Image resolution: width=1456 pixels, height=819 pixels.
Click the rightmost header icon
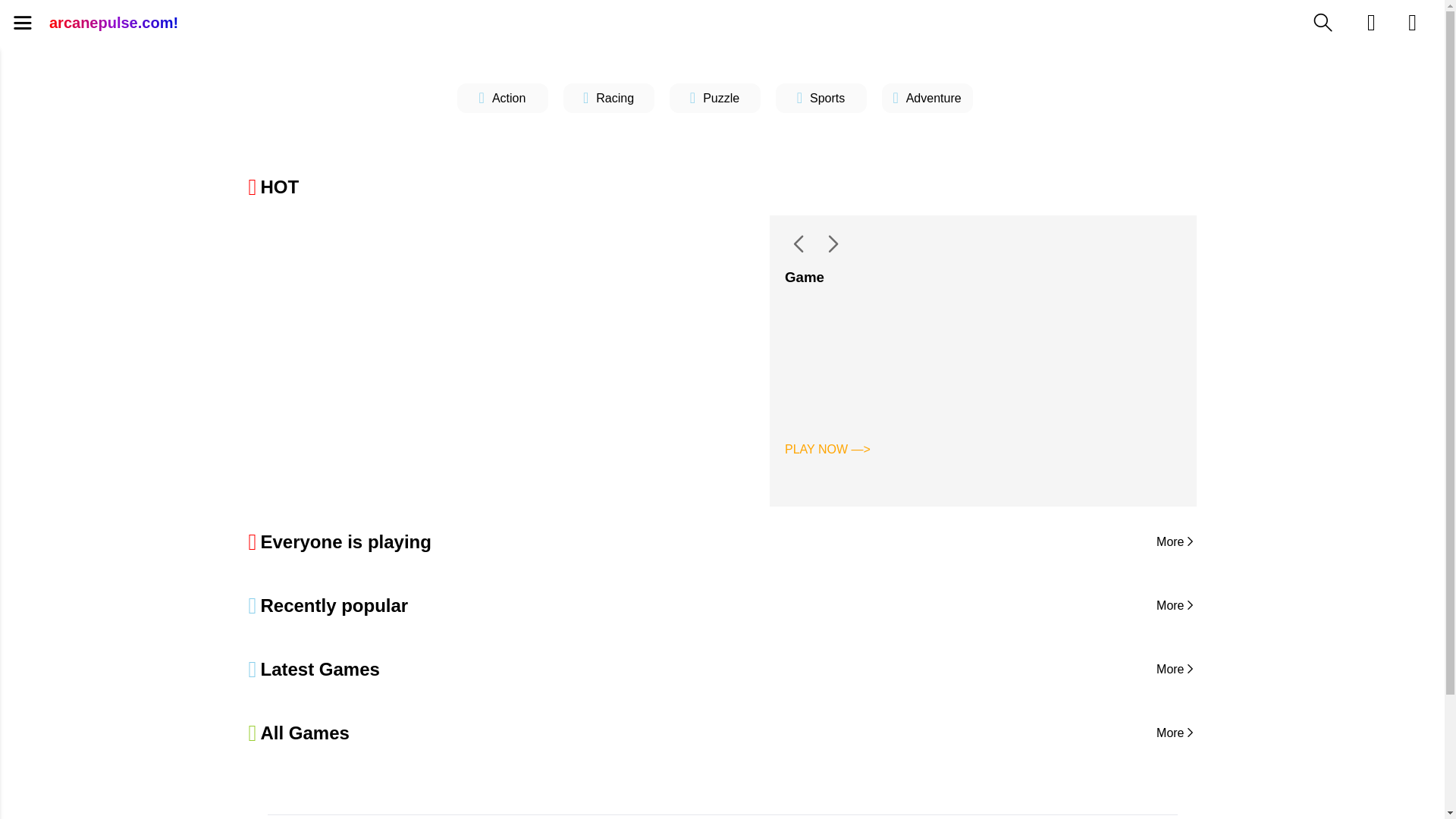pos(1412,23)
